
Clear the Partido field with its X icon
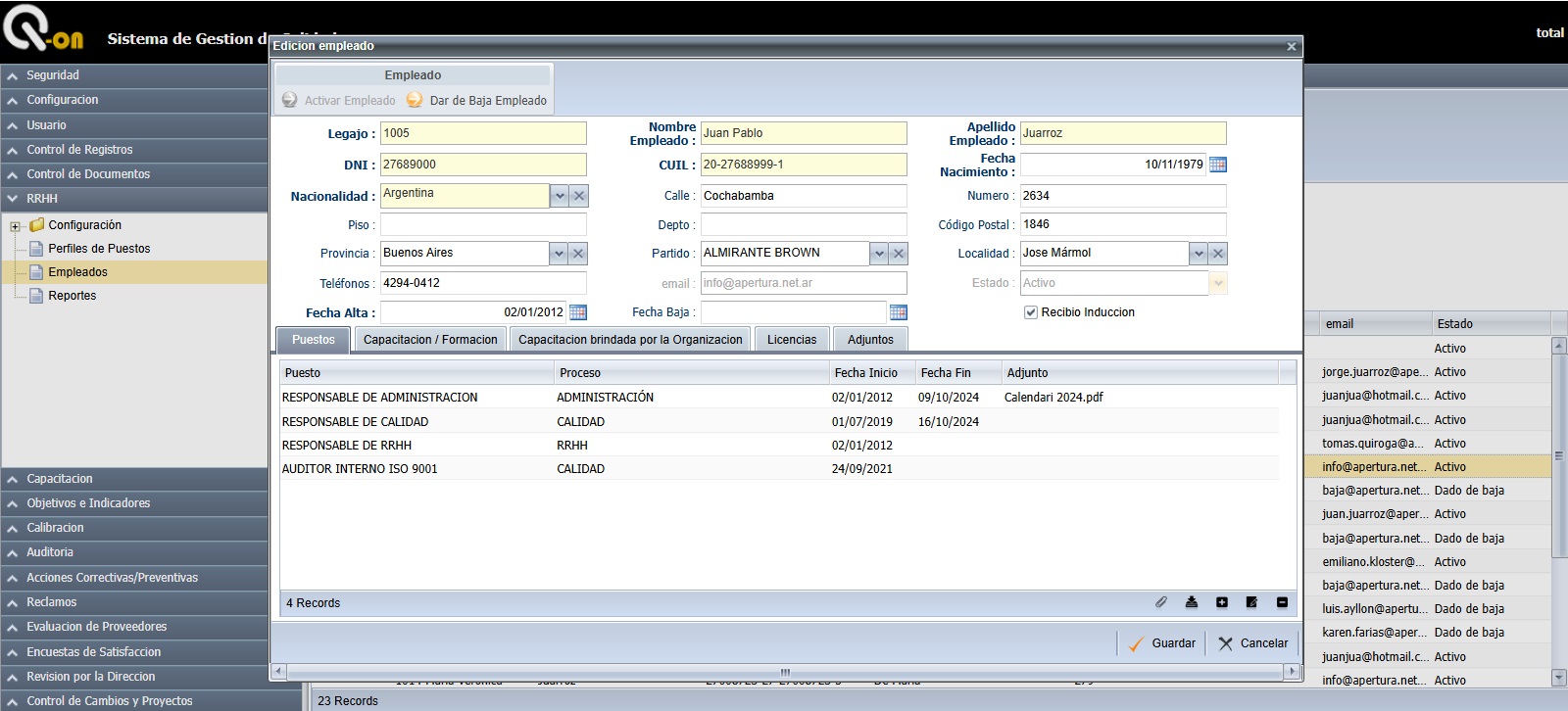(x=899, y=254)
